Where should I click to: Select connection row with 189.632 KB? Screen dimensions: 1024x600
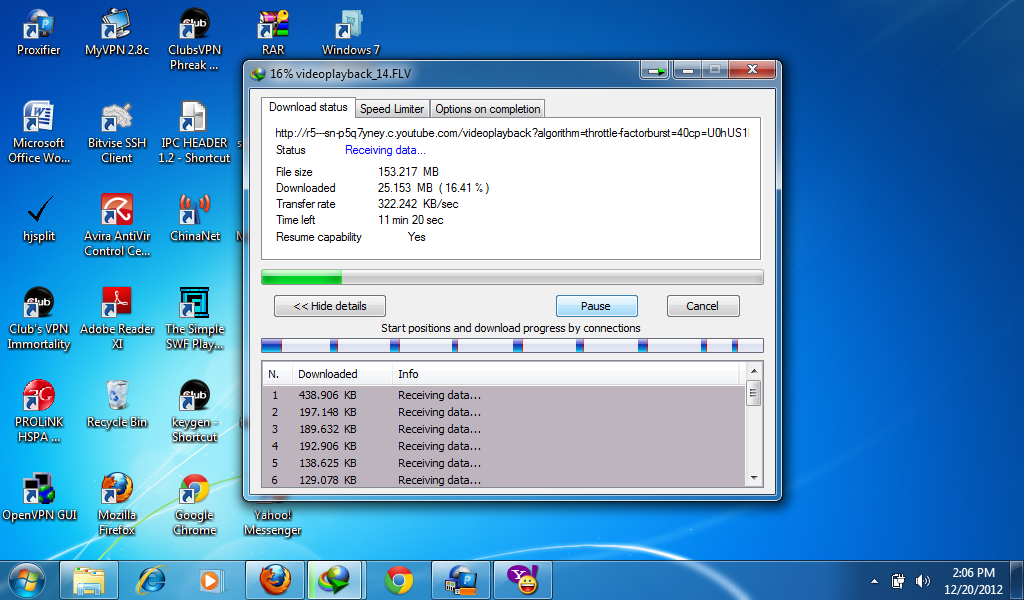coord(504,429)
